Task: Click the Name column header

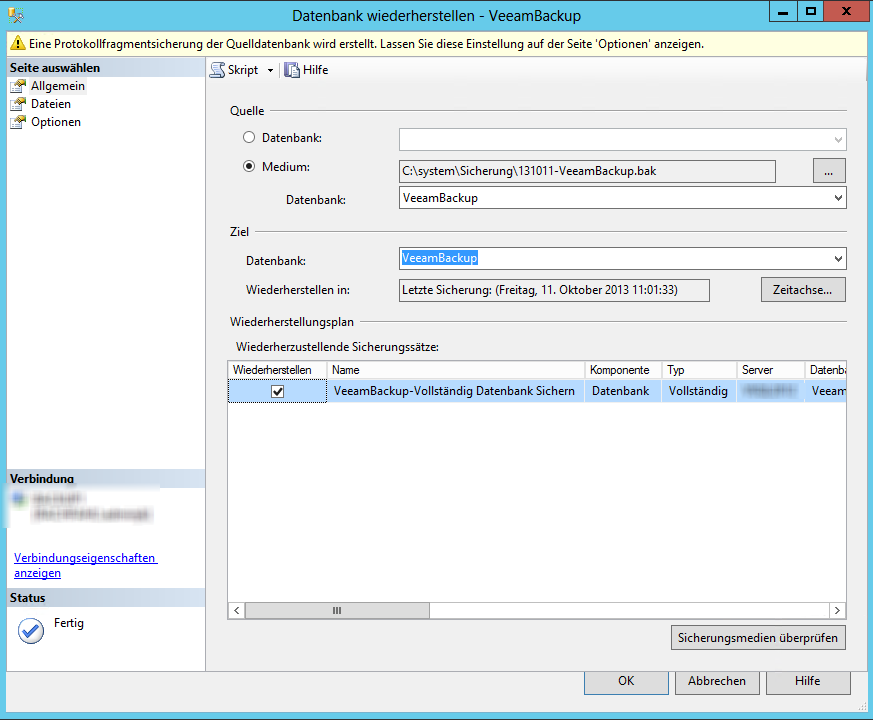Action: pos(455,370)
